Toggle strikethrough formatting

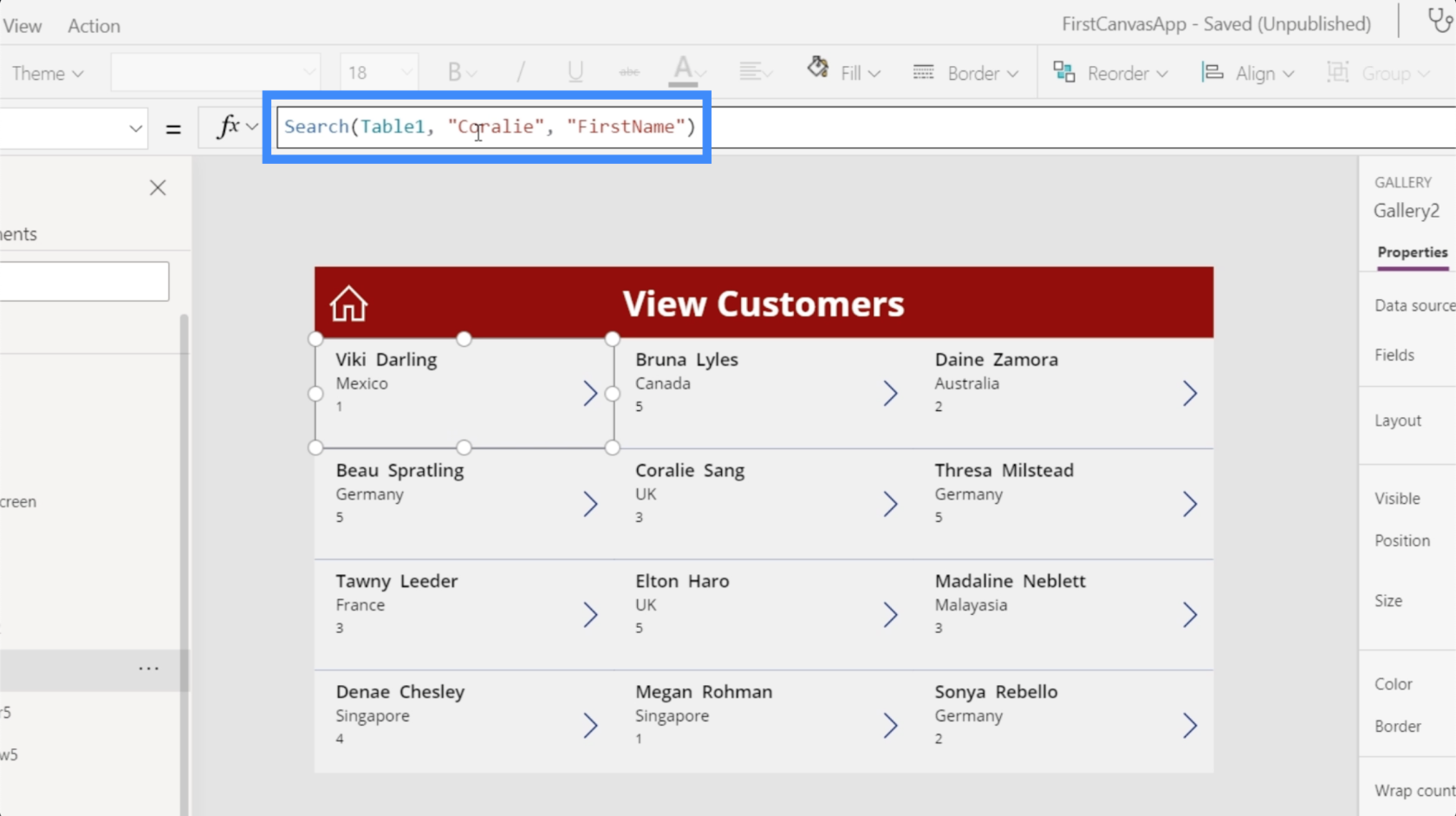630,73
